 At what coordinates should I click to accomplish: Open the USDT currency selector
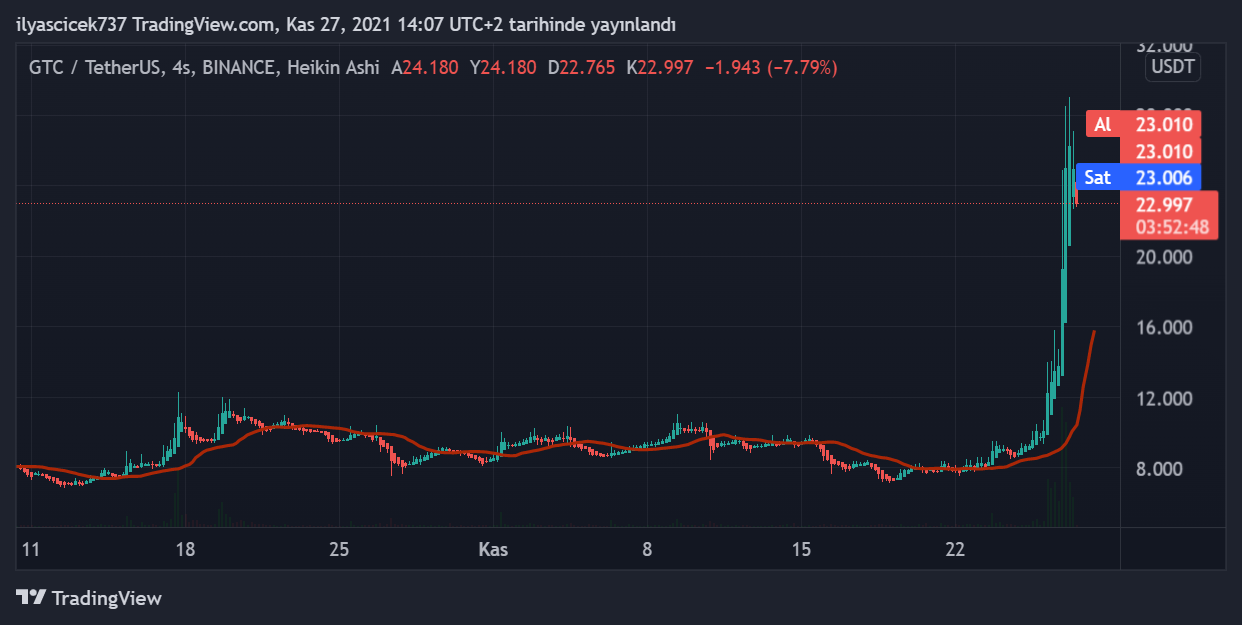(x=1174, y=68)
